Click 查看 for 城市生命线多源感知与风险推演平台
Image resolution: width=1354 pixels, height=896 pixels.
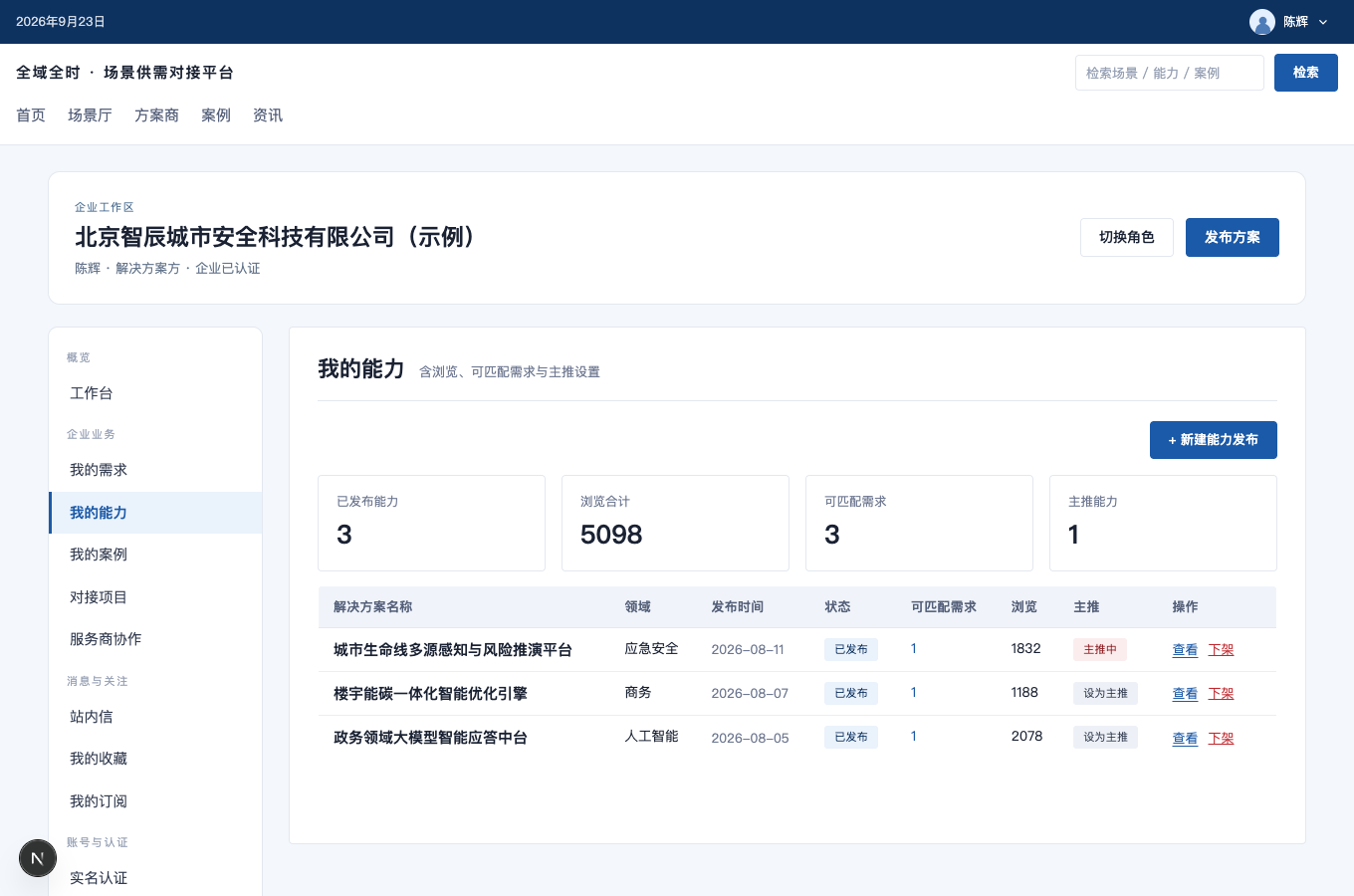1185,650
